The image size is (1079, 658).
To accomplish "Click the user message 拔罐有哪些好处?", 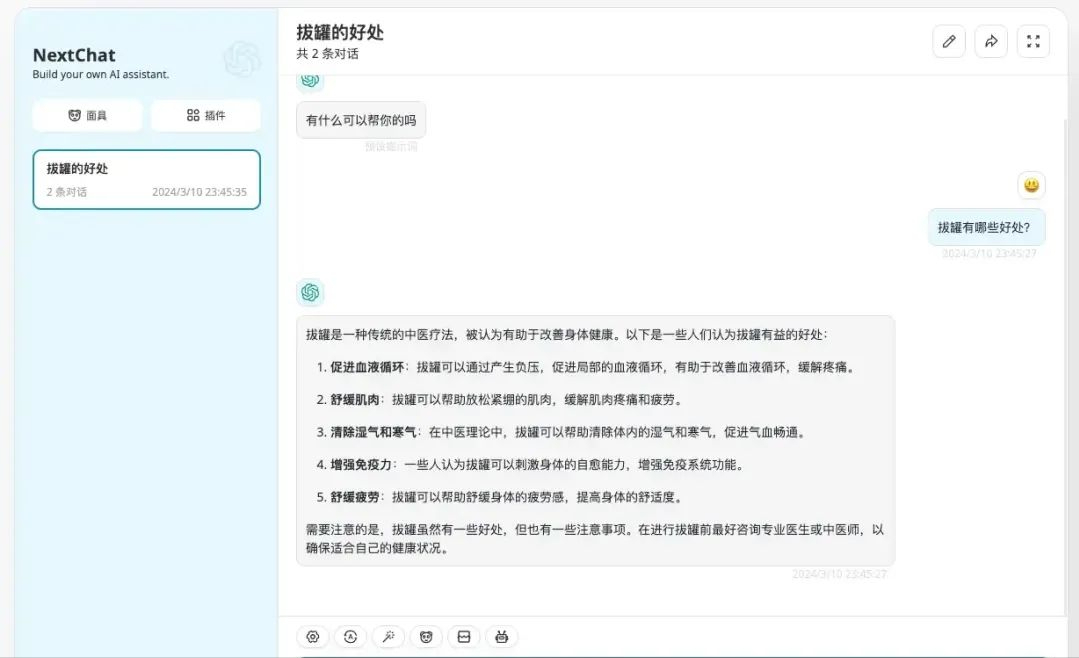I will pos(986,227).
